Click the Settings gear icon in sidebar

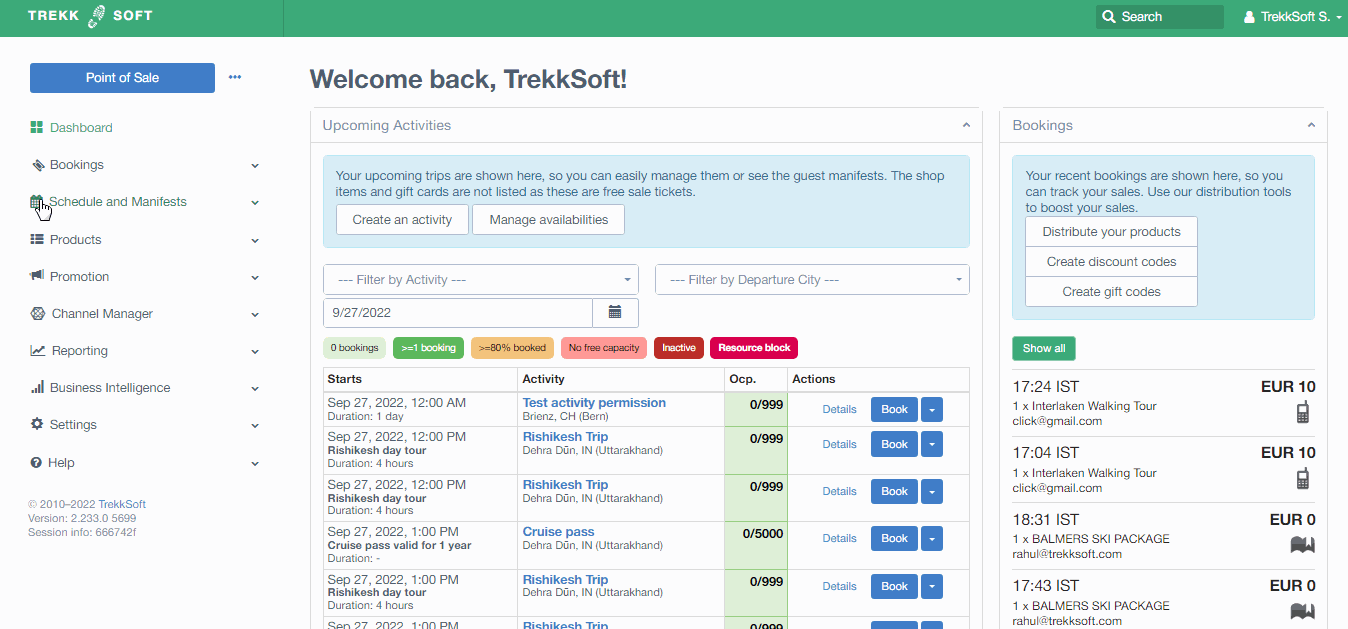pyautogui.click(x=37, y=425)
